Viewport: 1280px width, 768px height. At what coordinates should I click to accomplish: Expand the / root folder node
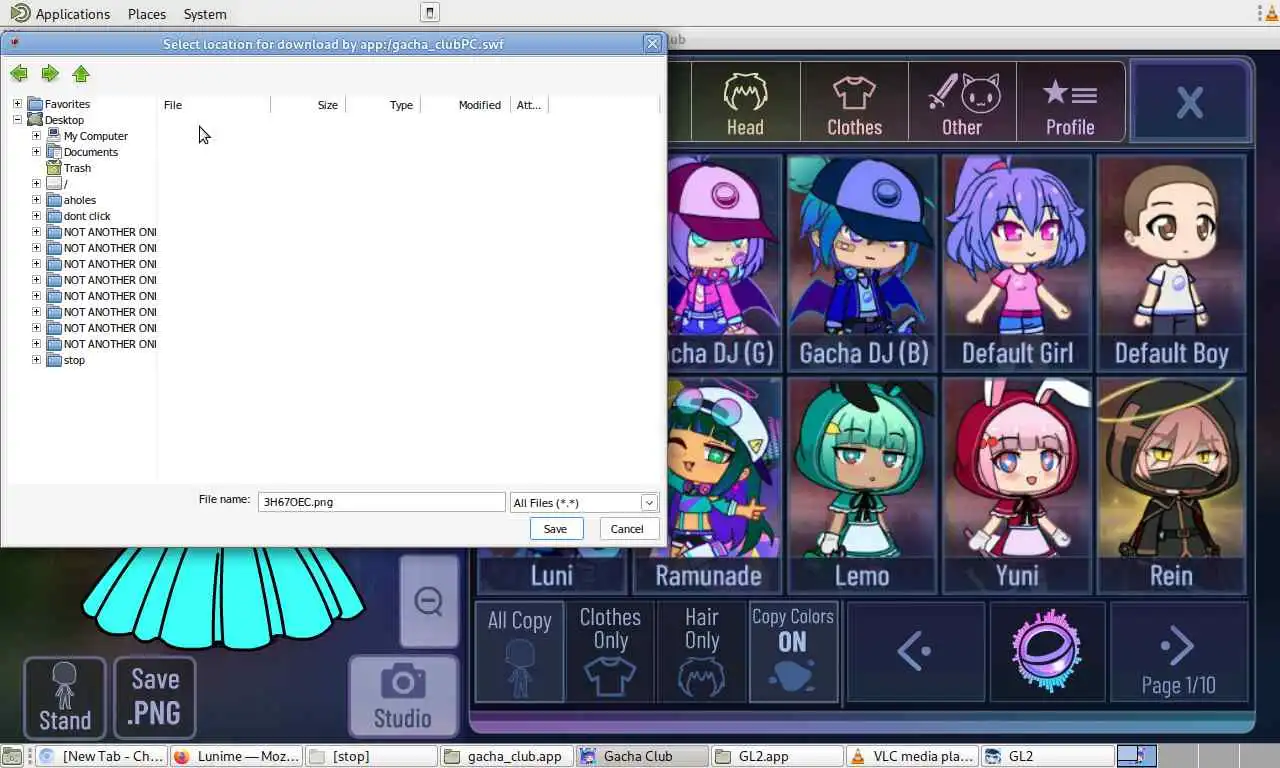37,184
